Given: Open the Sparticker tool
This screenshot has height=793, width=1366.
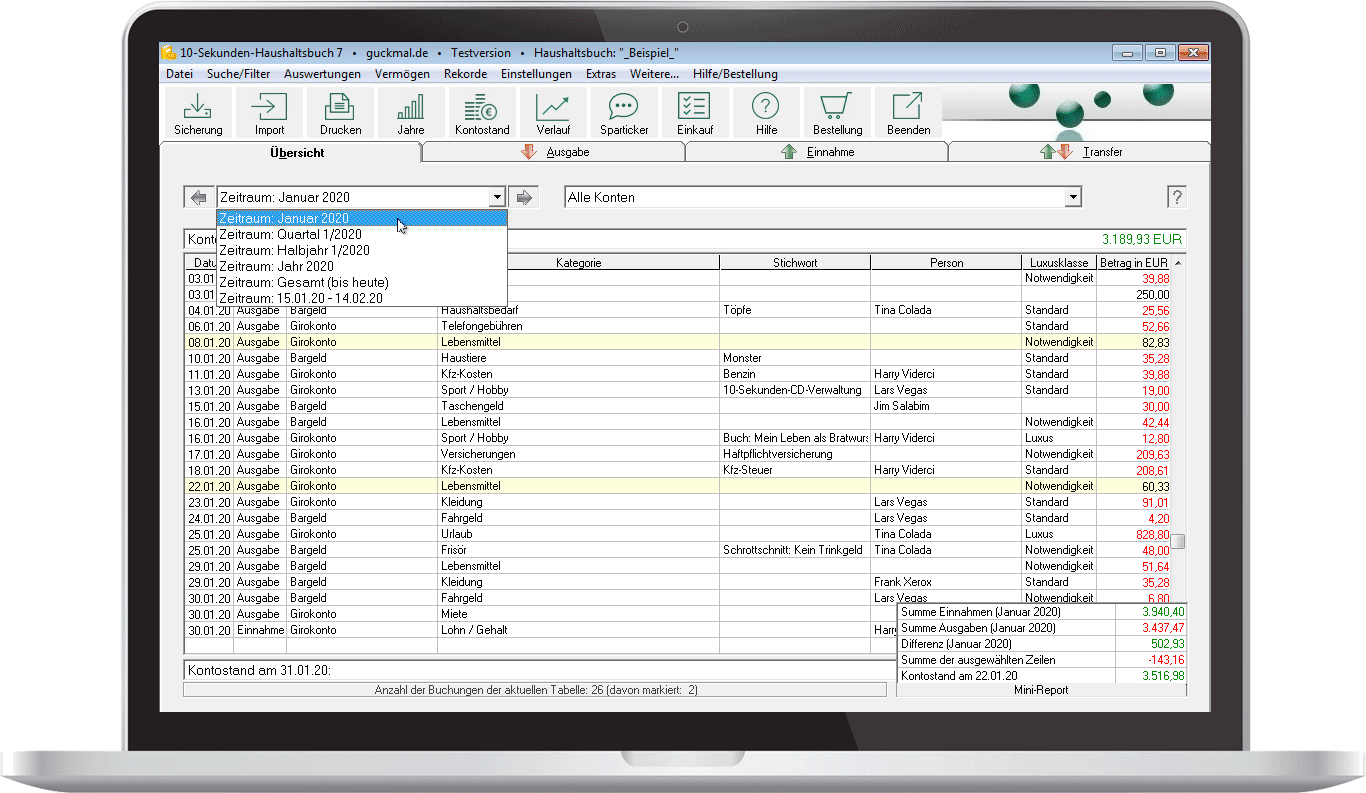Looking at the screenshot, I should tap(624, 112).
